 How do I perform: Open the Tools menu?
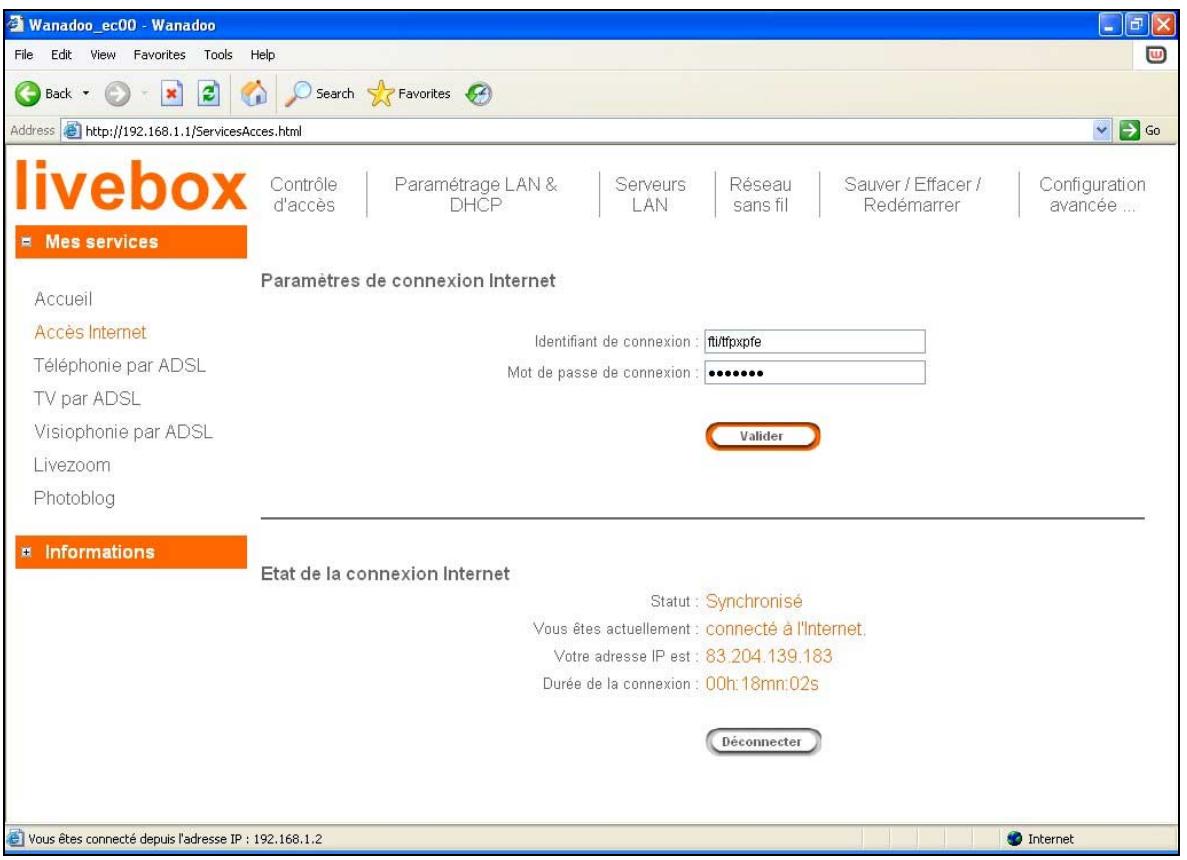click(x=218, y=55)
